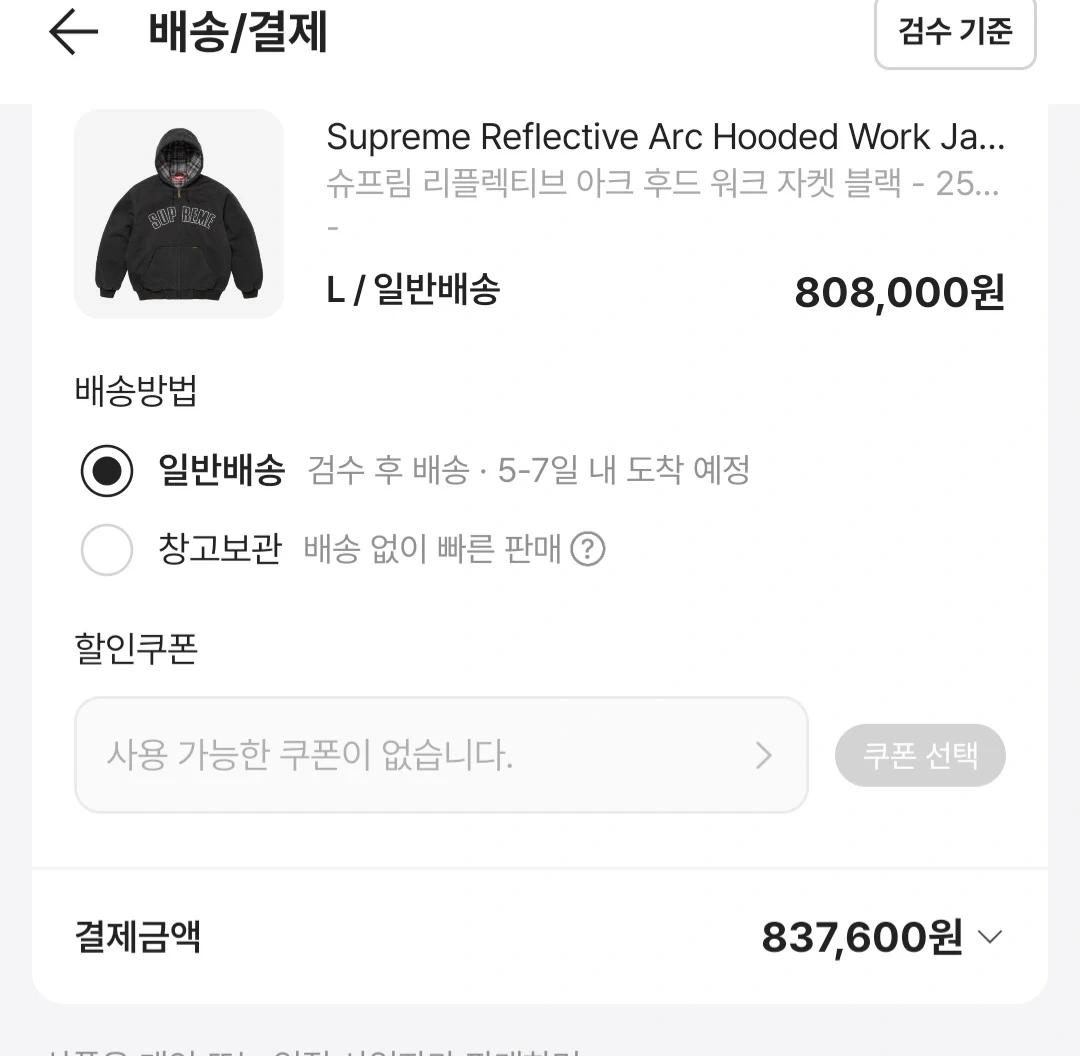
Task: Open the question mark help icon beside 창고보관
Action: [x=588, y=549]
